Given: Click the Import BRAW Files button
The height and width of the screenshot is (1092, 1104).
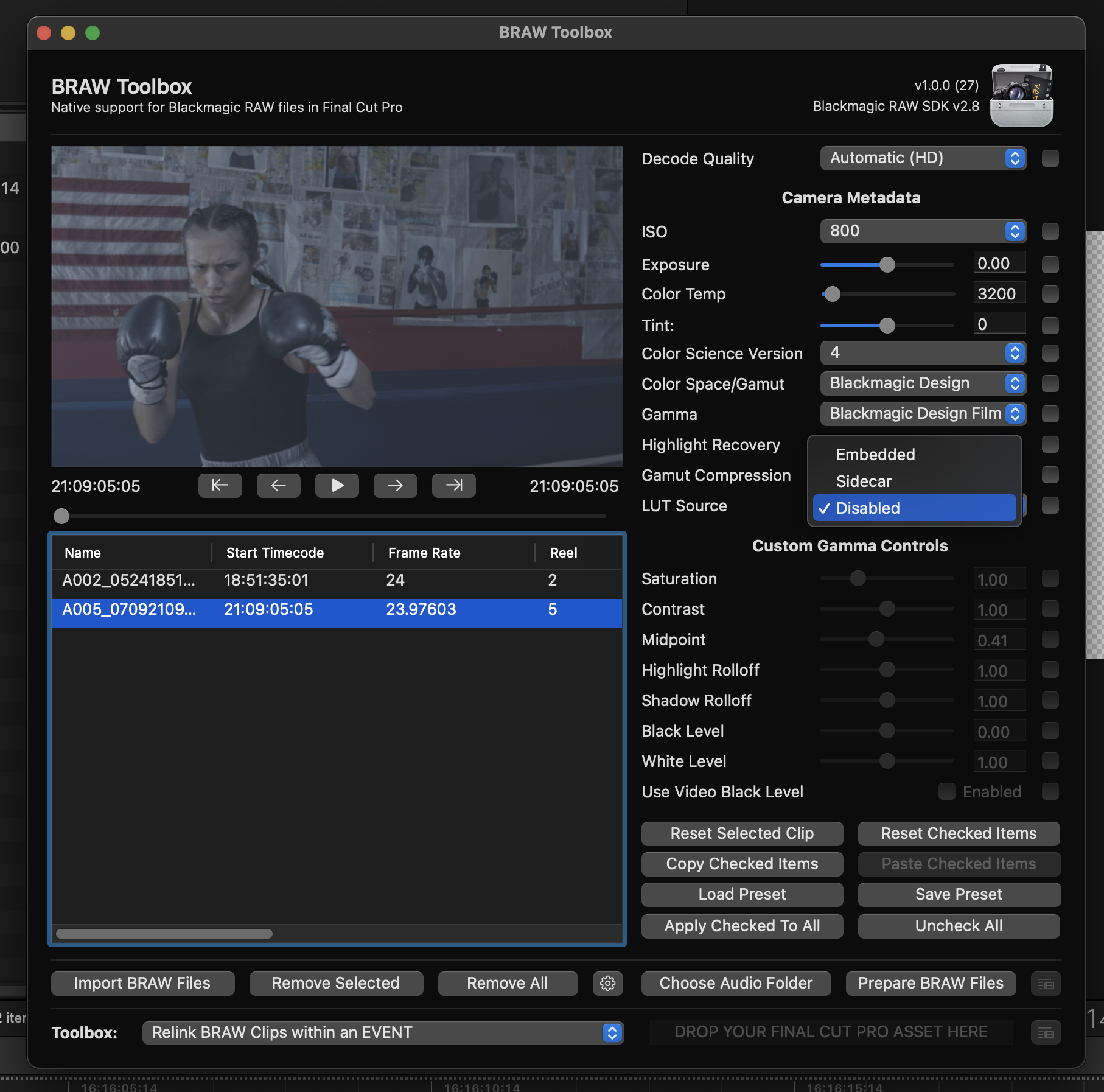Looking at the screenshot, I should coord(142,983).
